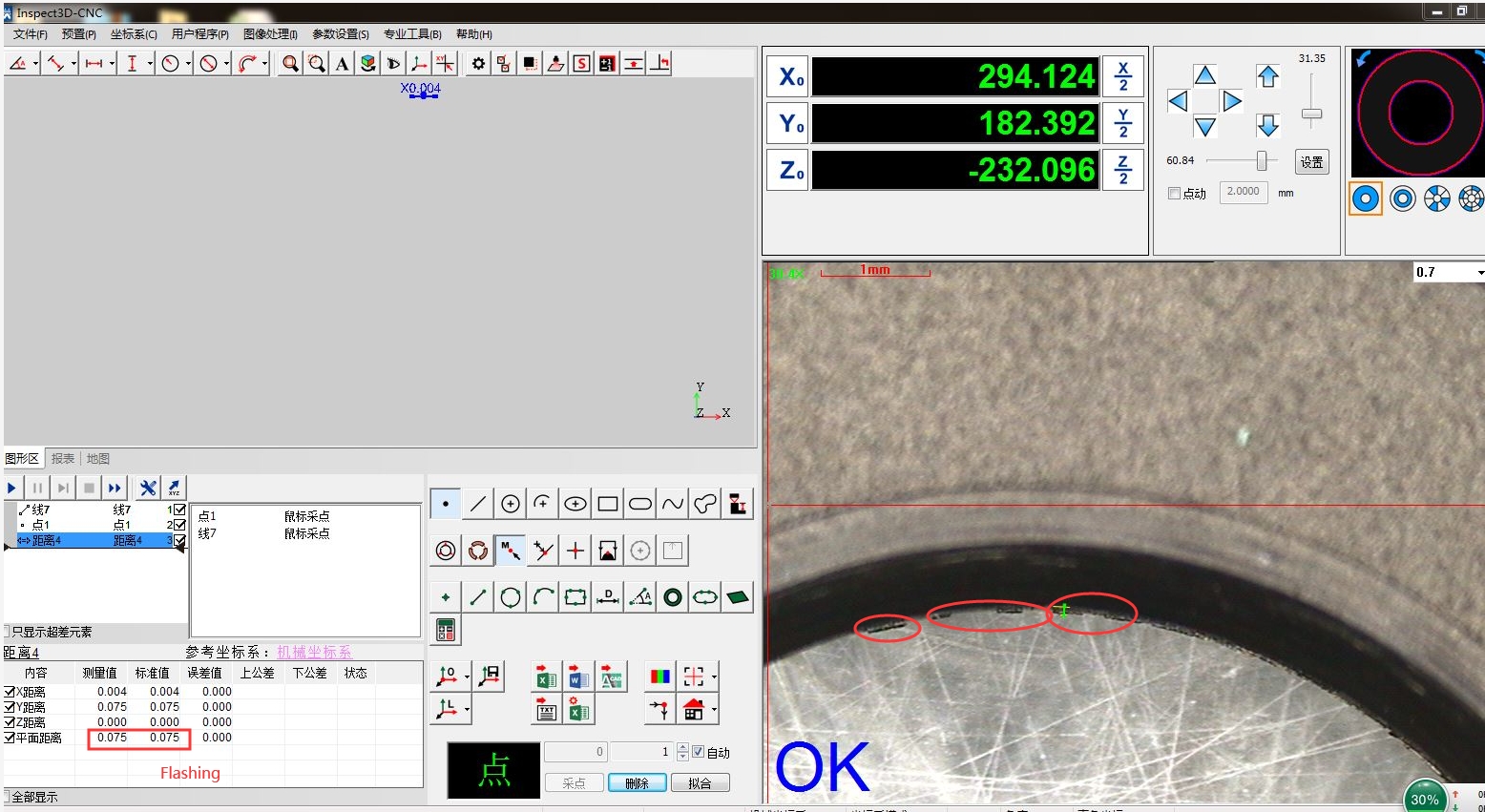The image size is (1485, 812).
Task: Switch to the 报表 tab
Action: point(63,459)
